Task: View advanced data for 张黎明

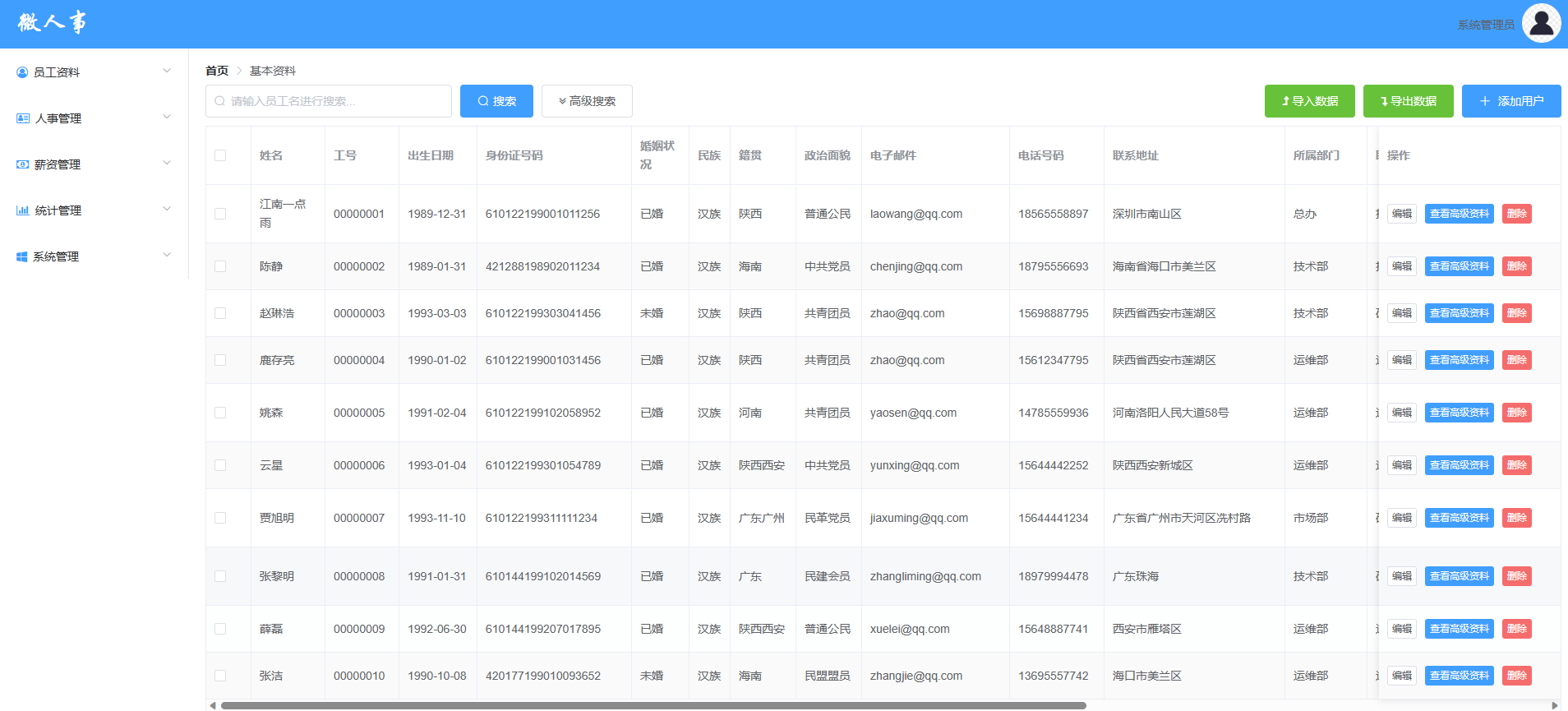Action: [1460, 576]
